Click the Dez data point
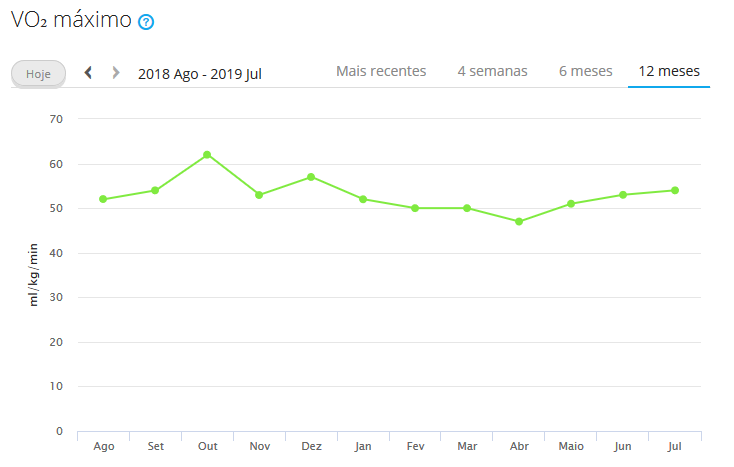734x467 pixels. (311, 177)
